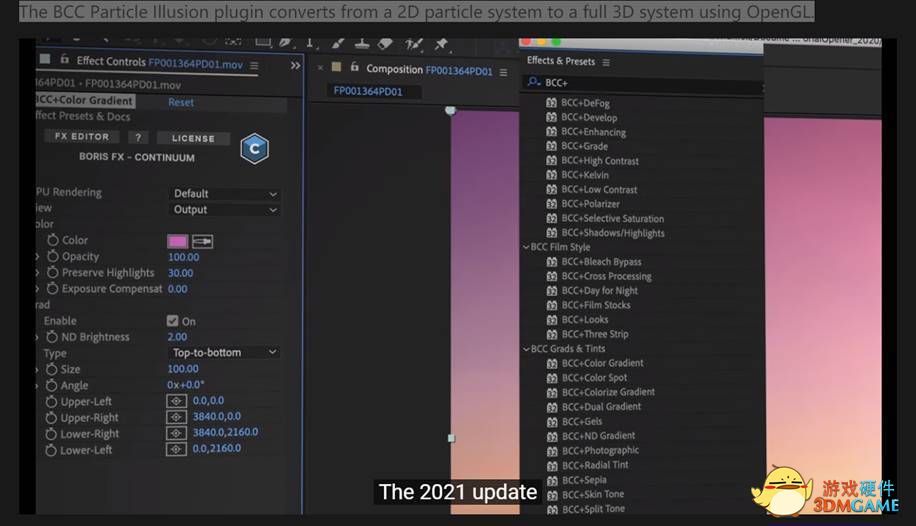
Task: Select the Pen tool in toolbar
Action: tap(286, 42)
